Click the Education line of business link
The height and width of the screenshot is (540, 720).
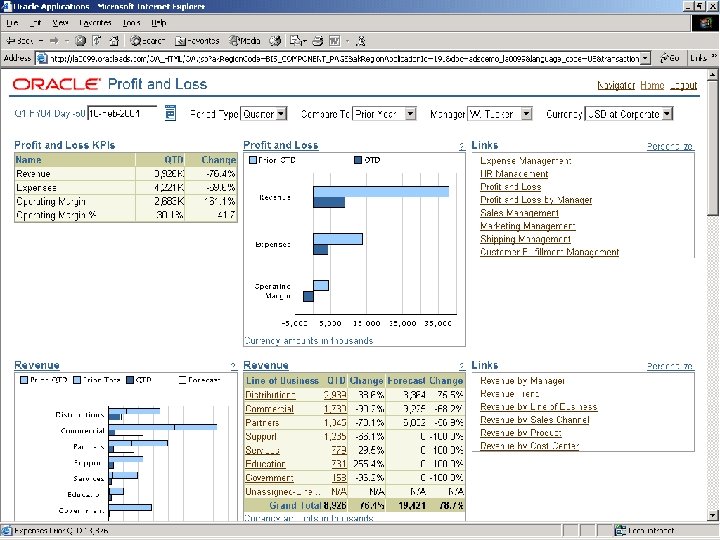click(x=265, y=464)
